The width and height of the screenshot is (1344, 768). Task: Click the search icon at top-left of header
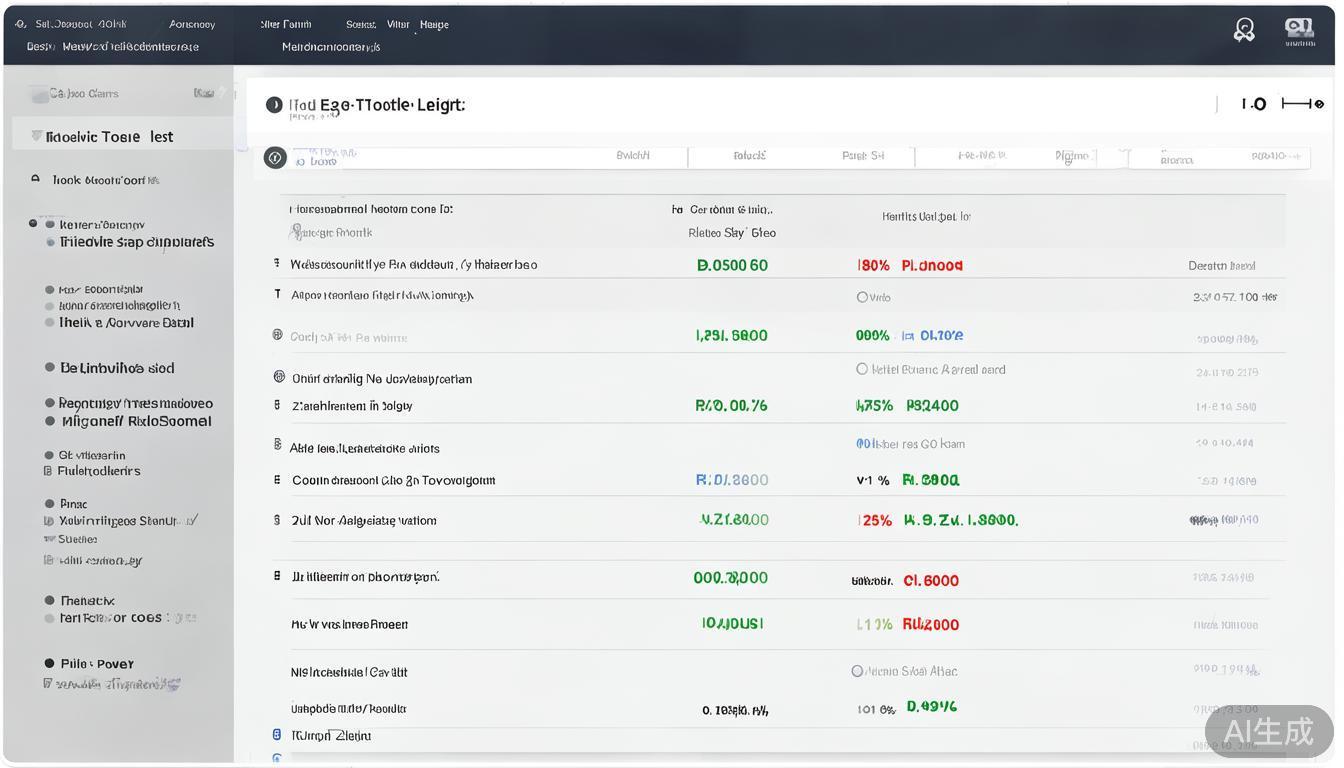coord(21,24)
